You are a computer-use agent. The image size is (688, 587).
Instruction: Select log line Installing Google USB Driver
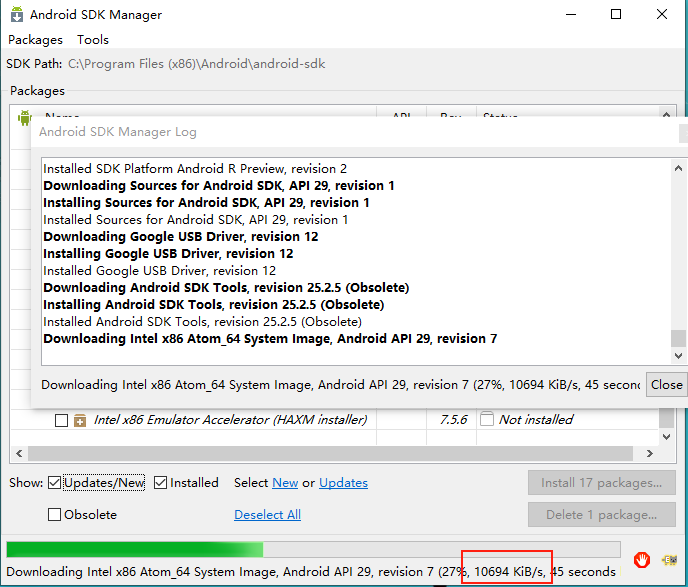click(168, 254)
